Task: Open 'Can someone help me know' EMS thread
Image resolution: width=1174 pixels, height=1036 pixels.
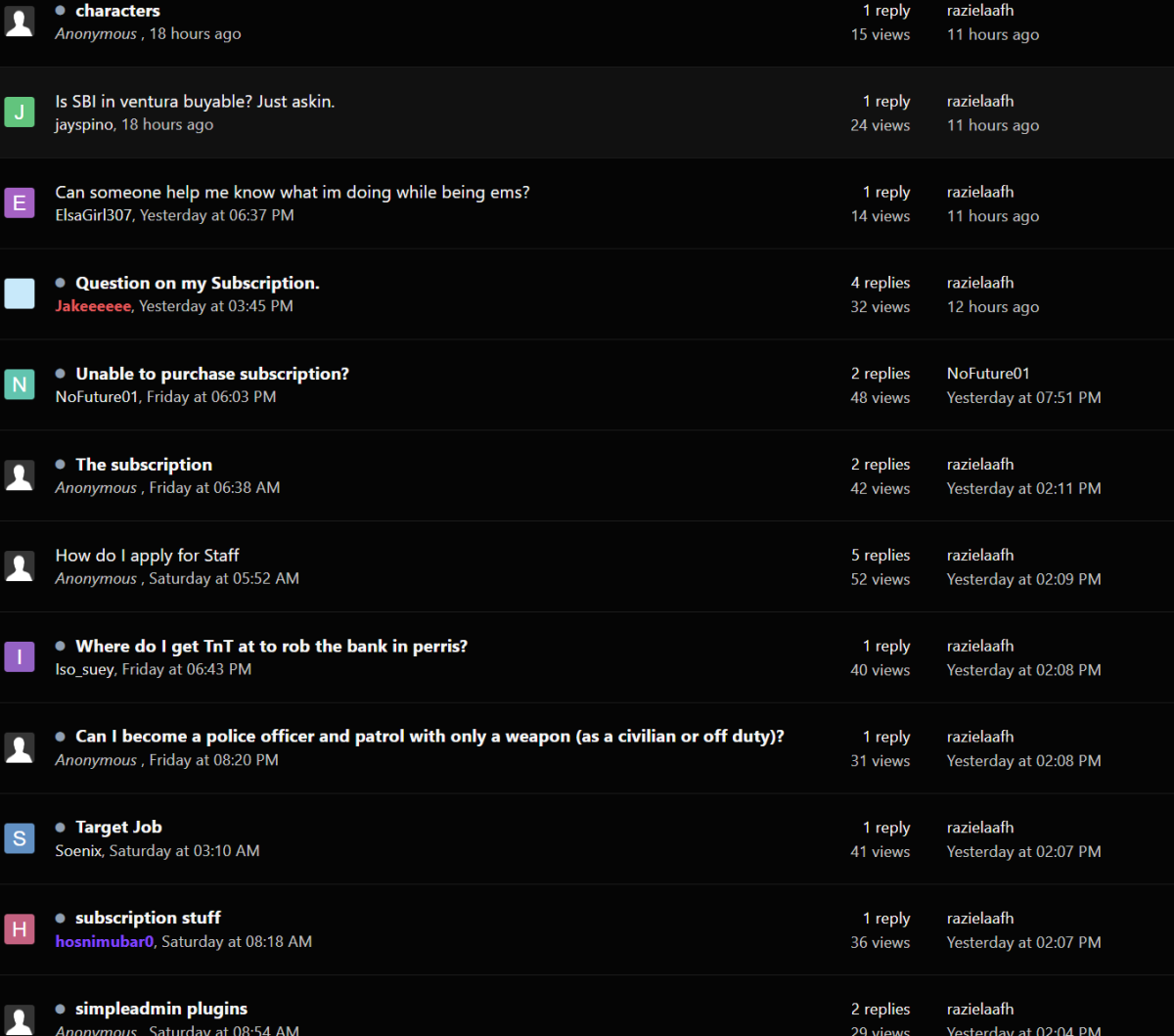Action: [x=293, y=193]
